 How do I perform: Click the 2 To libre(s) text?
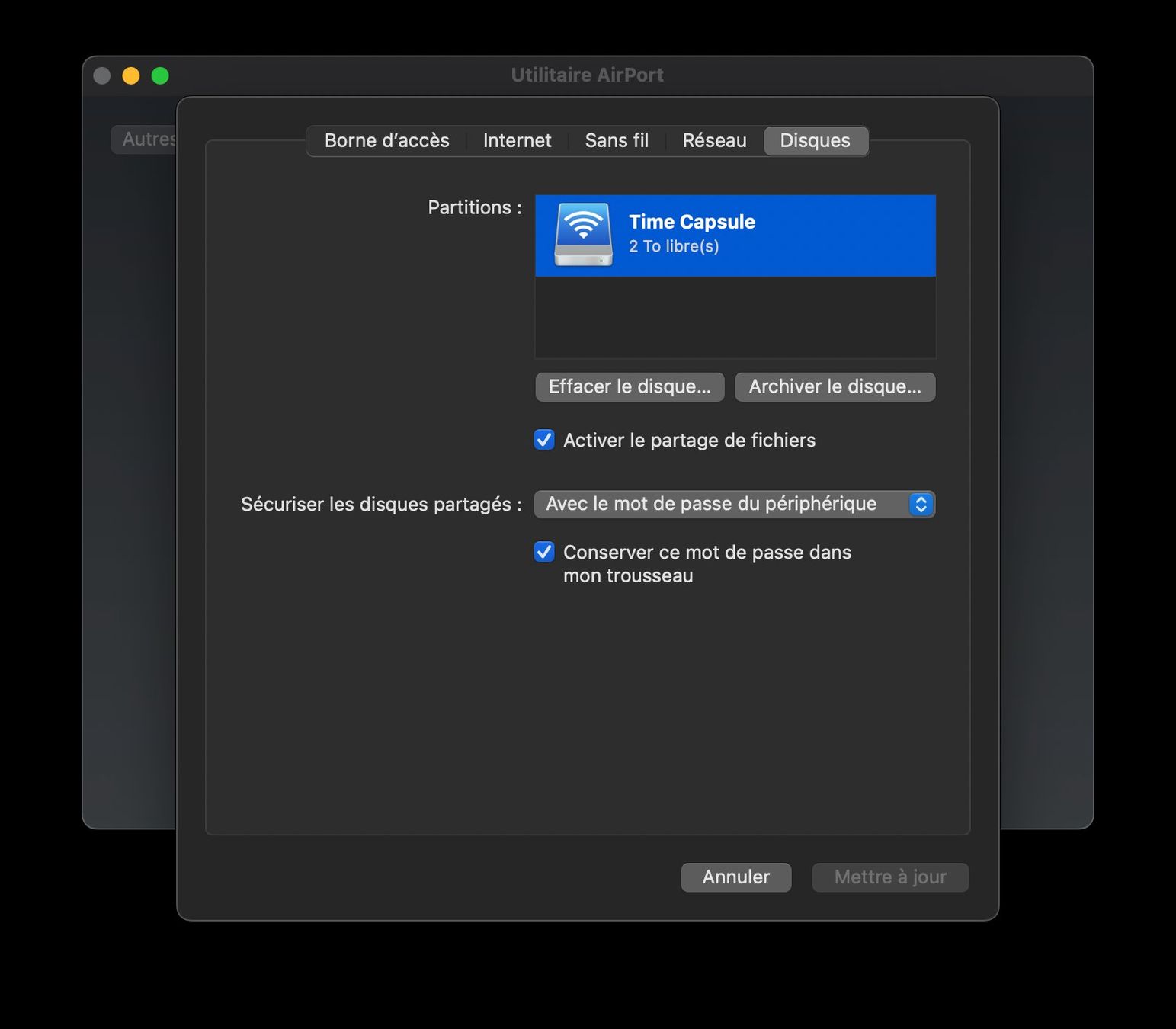coord(674,246)
